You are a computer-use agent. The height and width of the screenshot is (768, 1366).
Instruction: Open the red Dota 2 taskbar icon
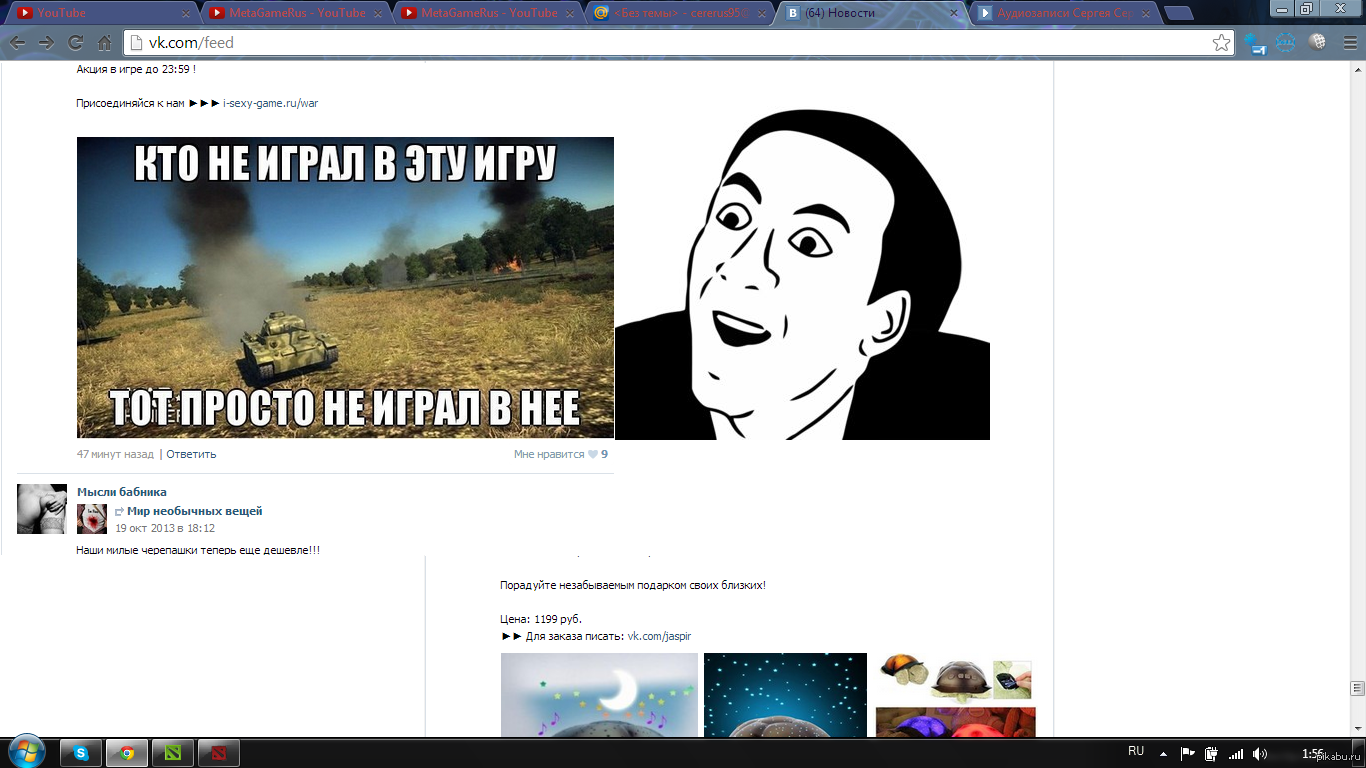219,753
